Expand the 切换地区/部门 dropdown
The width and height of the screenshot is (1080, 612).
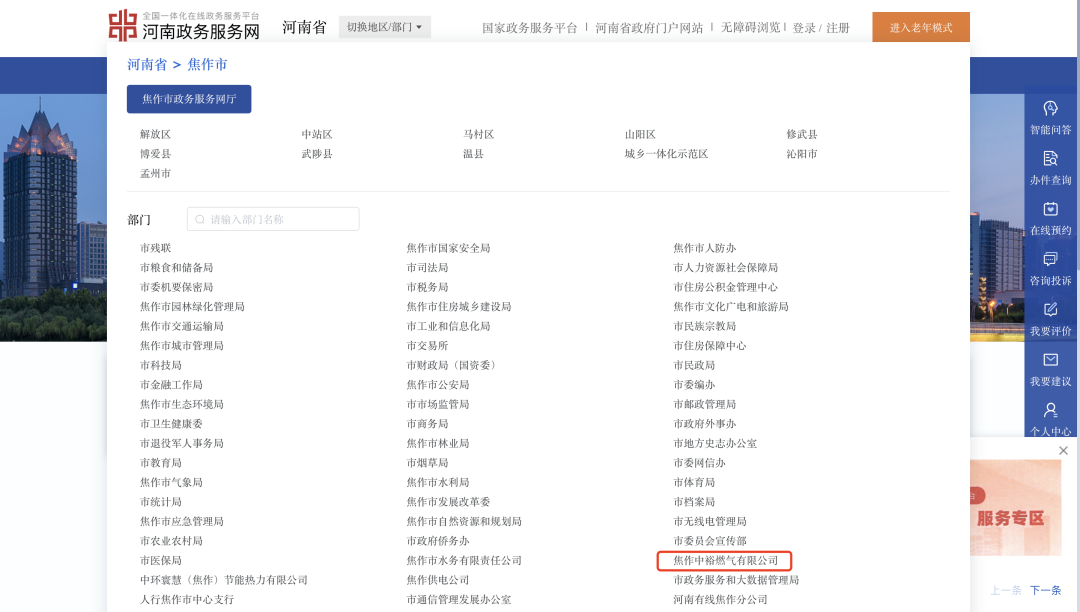click(x=384, y=27)
